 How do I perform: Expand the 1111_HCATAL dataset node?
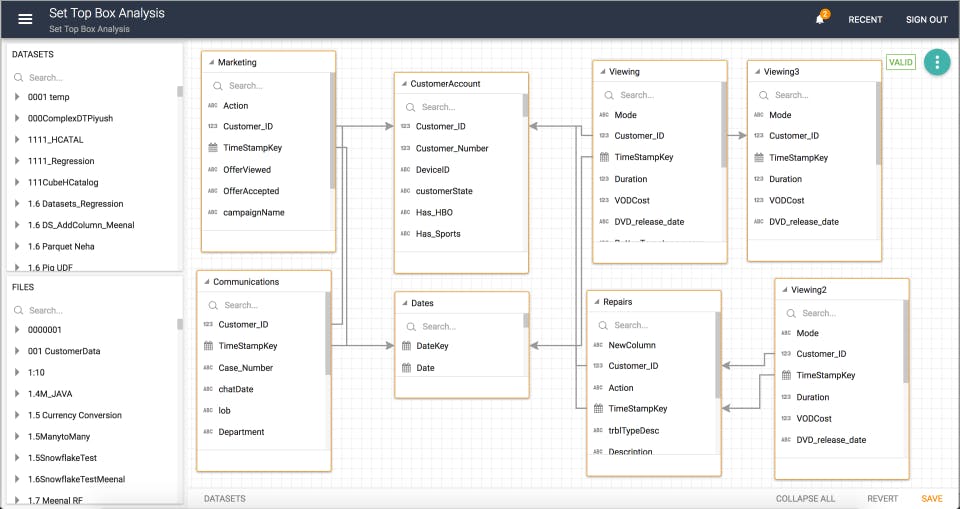tap(17, 140)
